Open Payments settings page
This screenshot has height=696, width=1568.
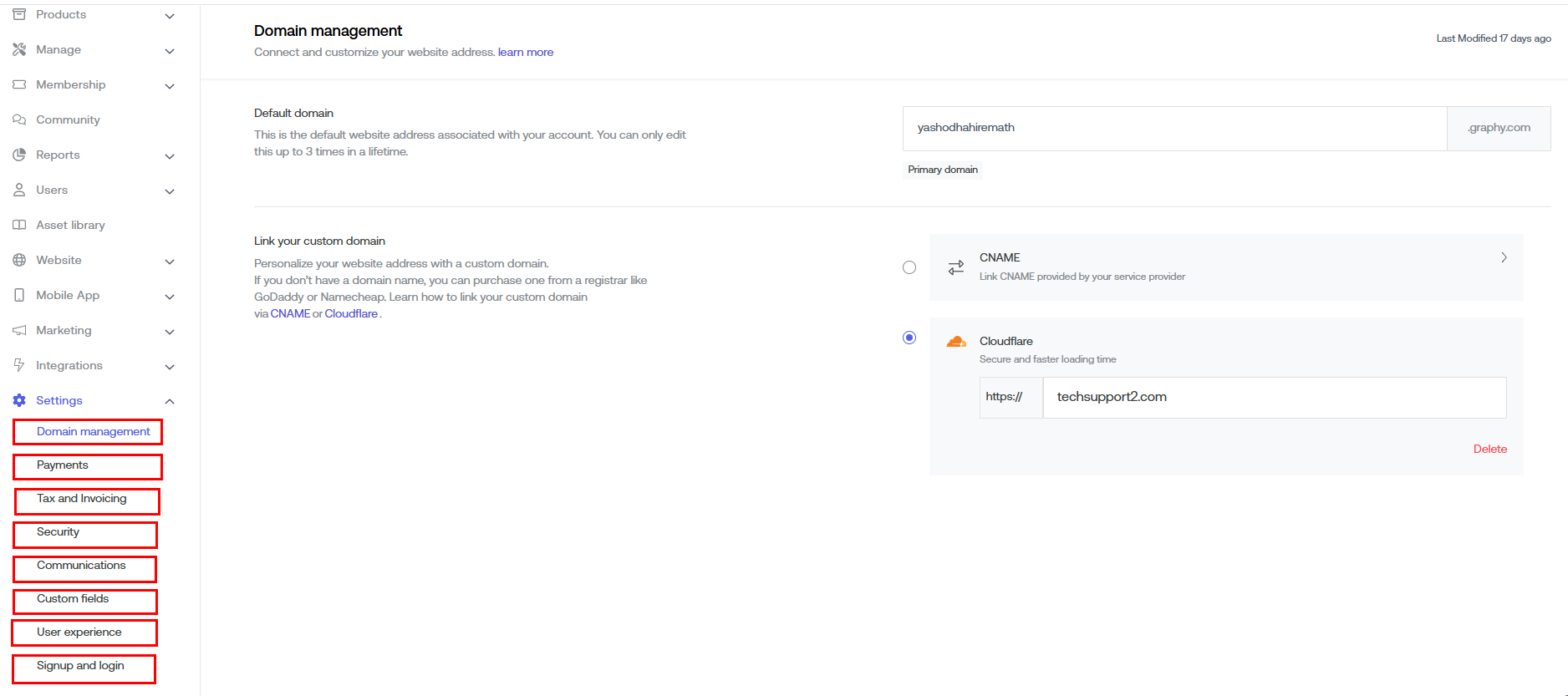tap(63, 465)
